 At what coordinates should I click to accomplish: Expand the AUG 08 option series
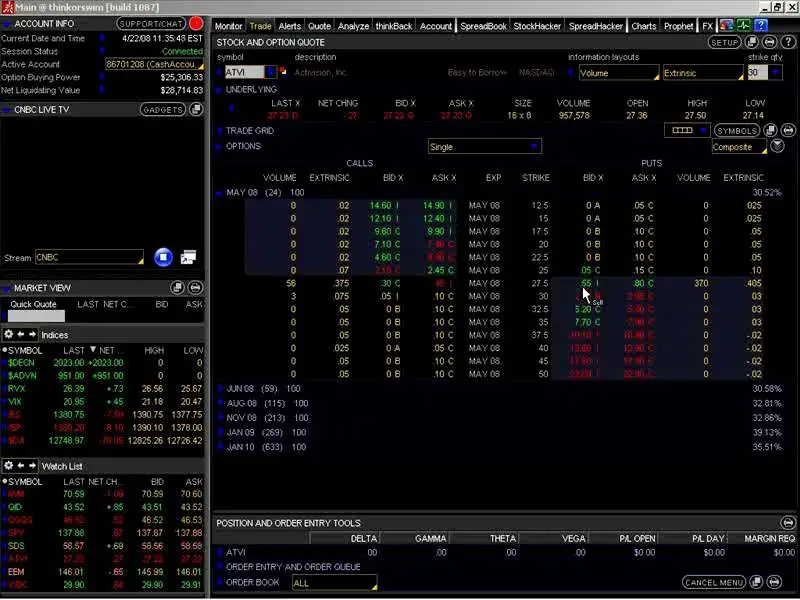point(220,404)
